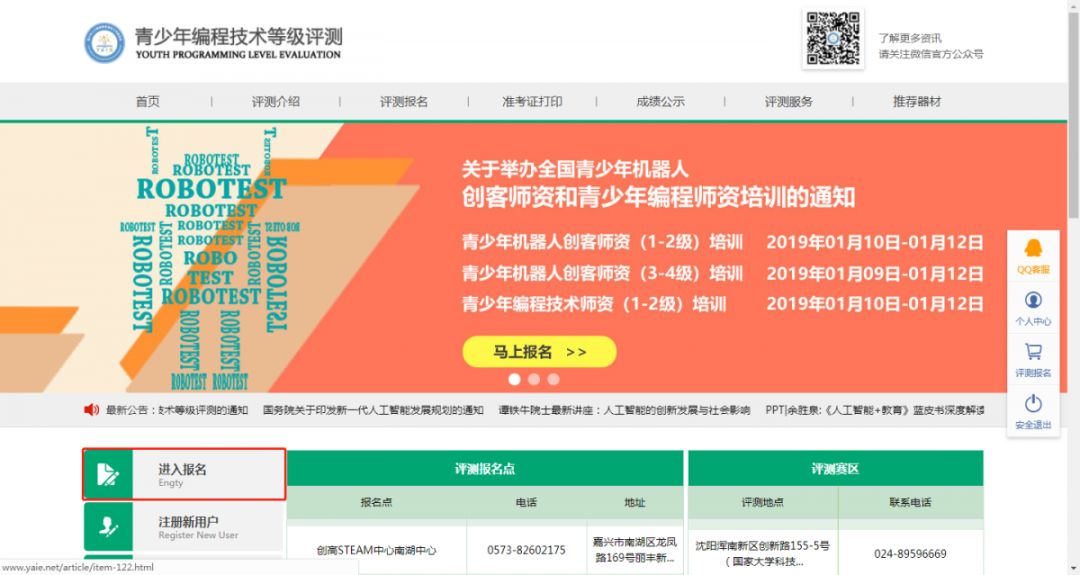Image resolution: width=1080 pixels, height=575 pixels.
Task: Go to 首页 in navigation
Action: tap(147, 101)
